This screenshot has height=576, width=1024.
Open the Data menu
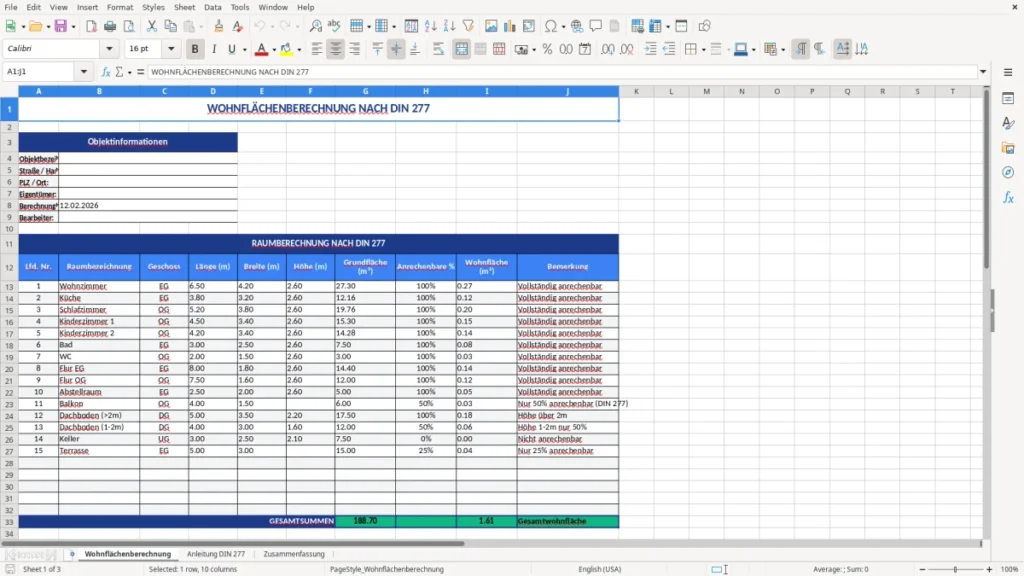pyautogui.click(x=212, y=7)
